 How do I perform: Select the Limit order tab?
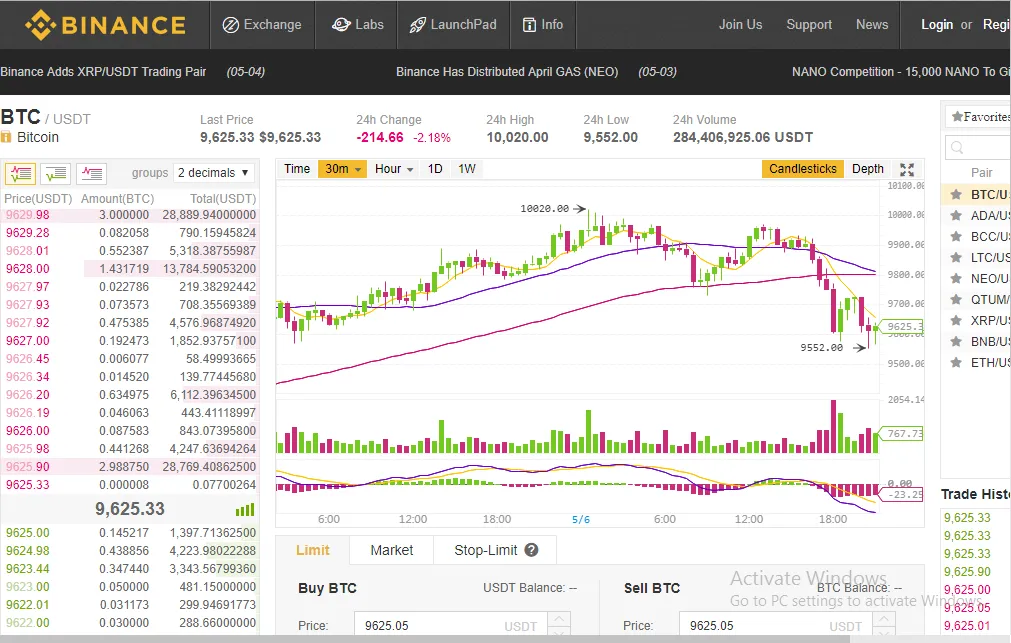[x=313, y=550]
